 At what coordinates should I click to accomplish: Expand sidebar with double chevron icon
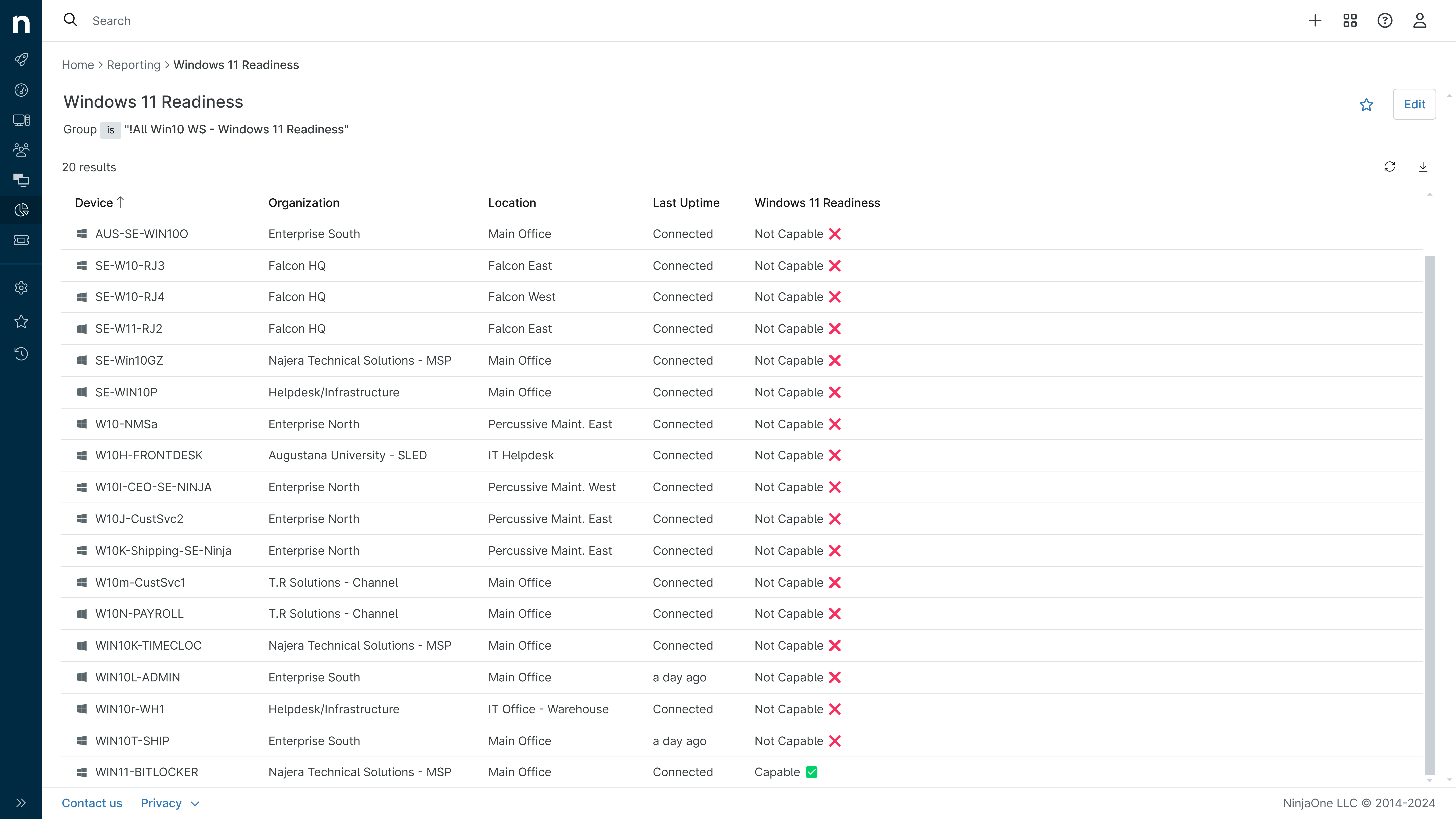[x=21, y=803]
